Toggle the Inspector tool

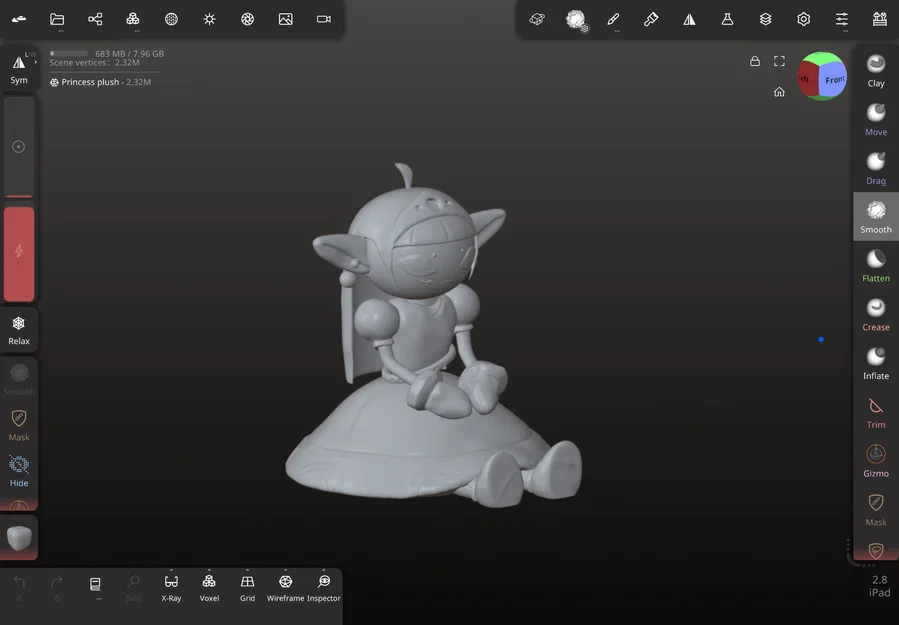pyautogui.click(x=324, y=588)
